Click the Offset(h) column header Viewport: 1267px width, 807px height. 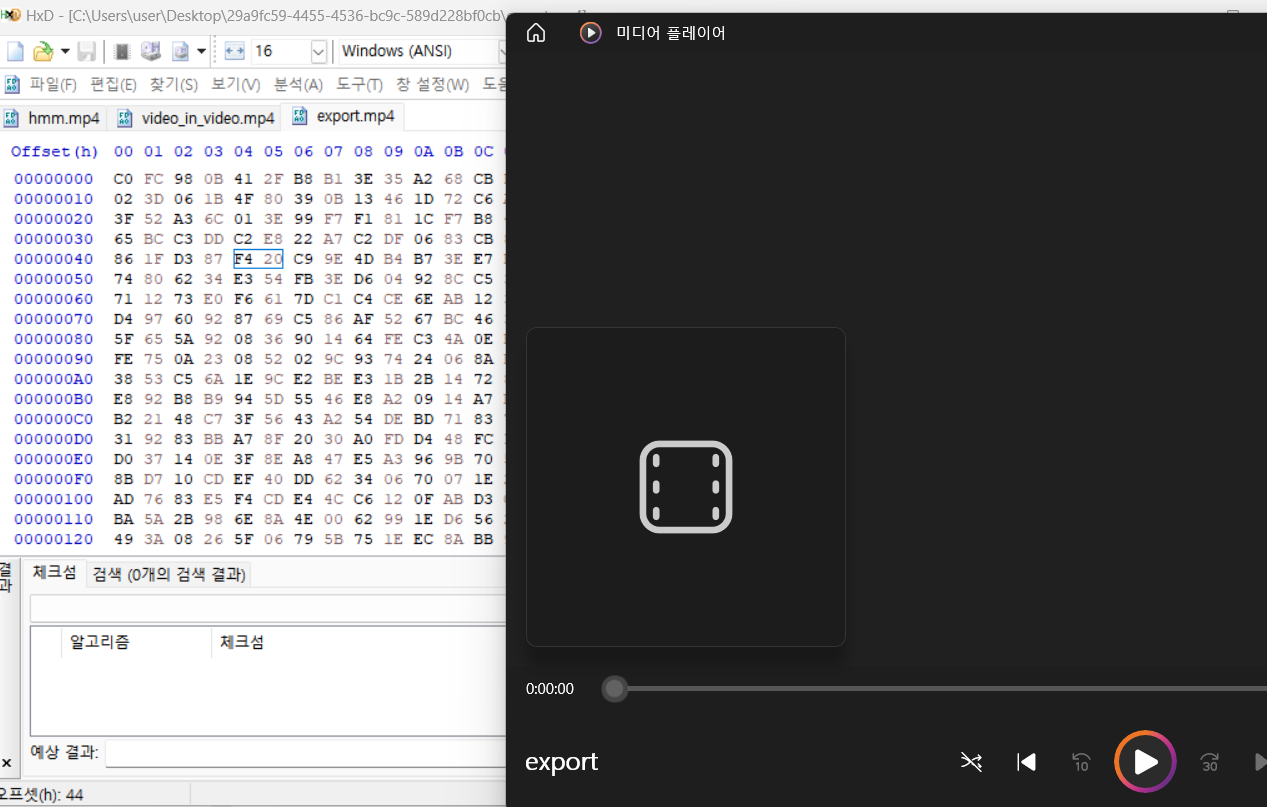pos(55,151)
